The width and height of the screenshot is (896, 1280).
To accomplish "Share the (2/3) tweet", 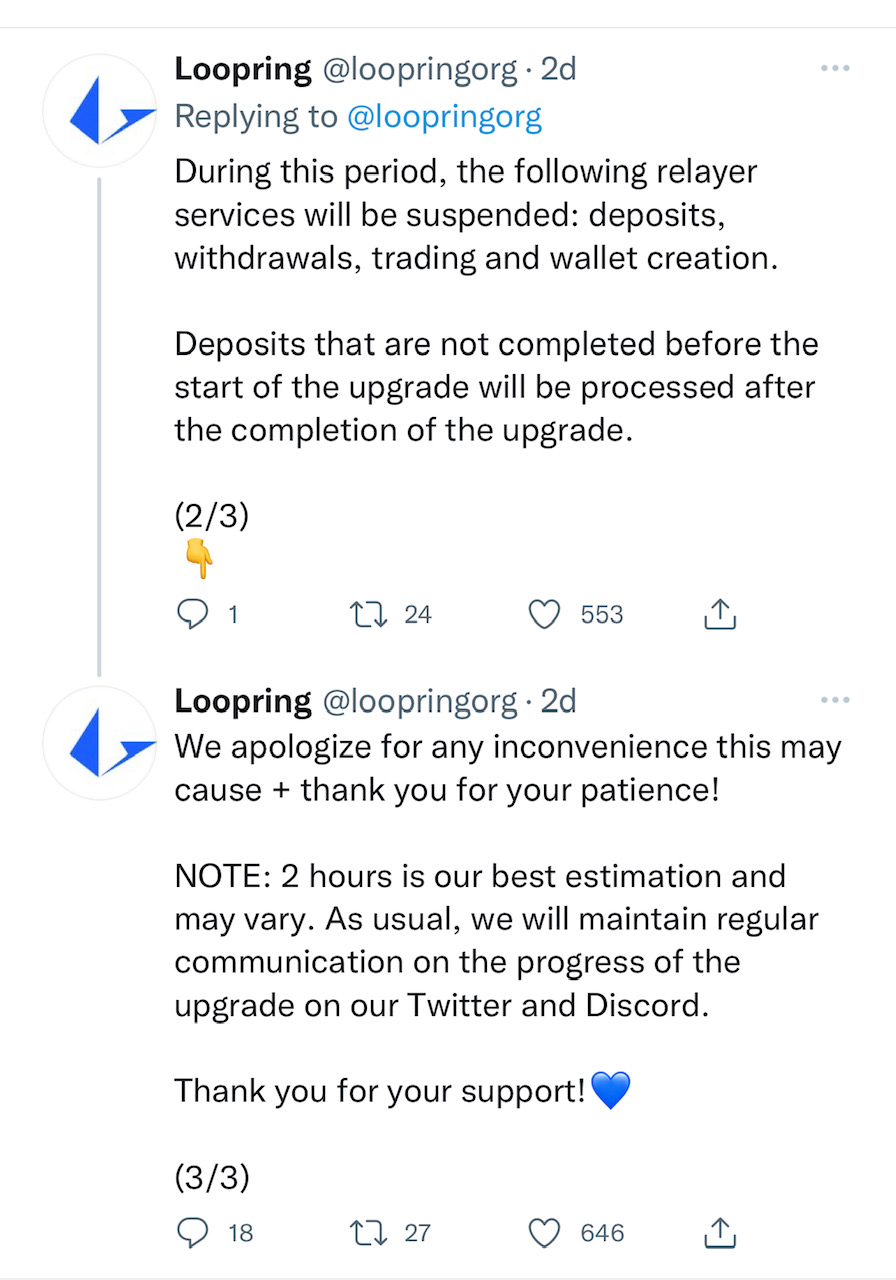I will [x=720, y=614].
